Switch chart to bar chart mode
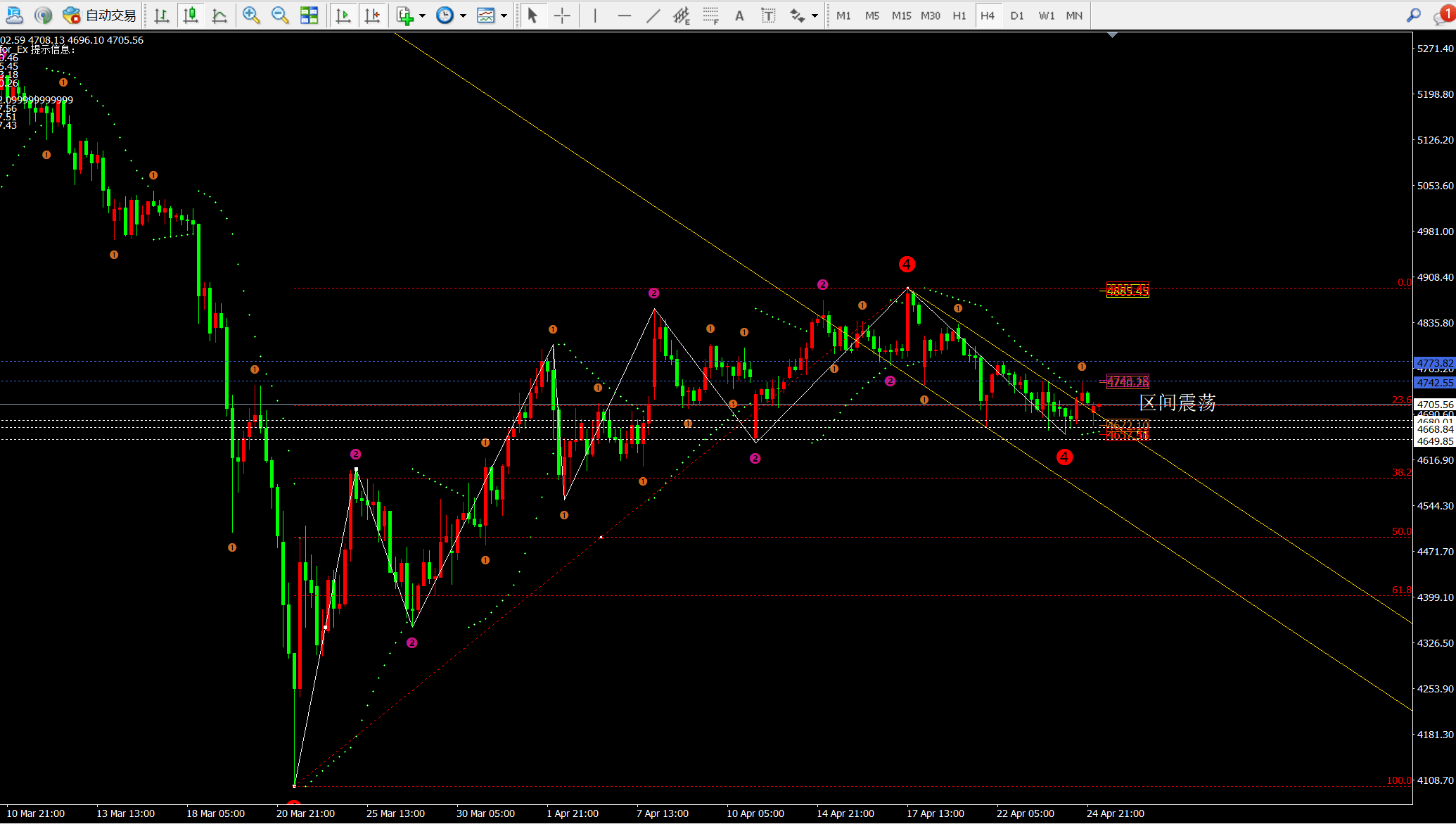This screenshot has width=1456, height=824. (162, 15)
